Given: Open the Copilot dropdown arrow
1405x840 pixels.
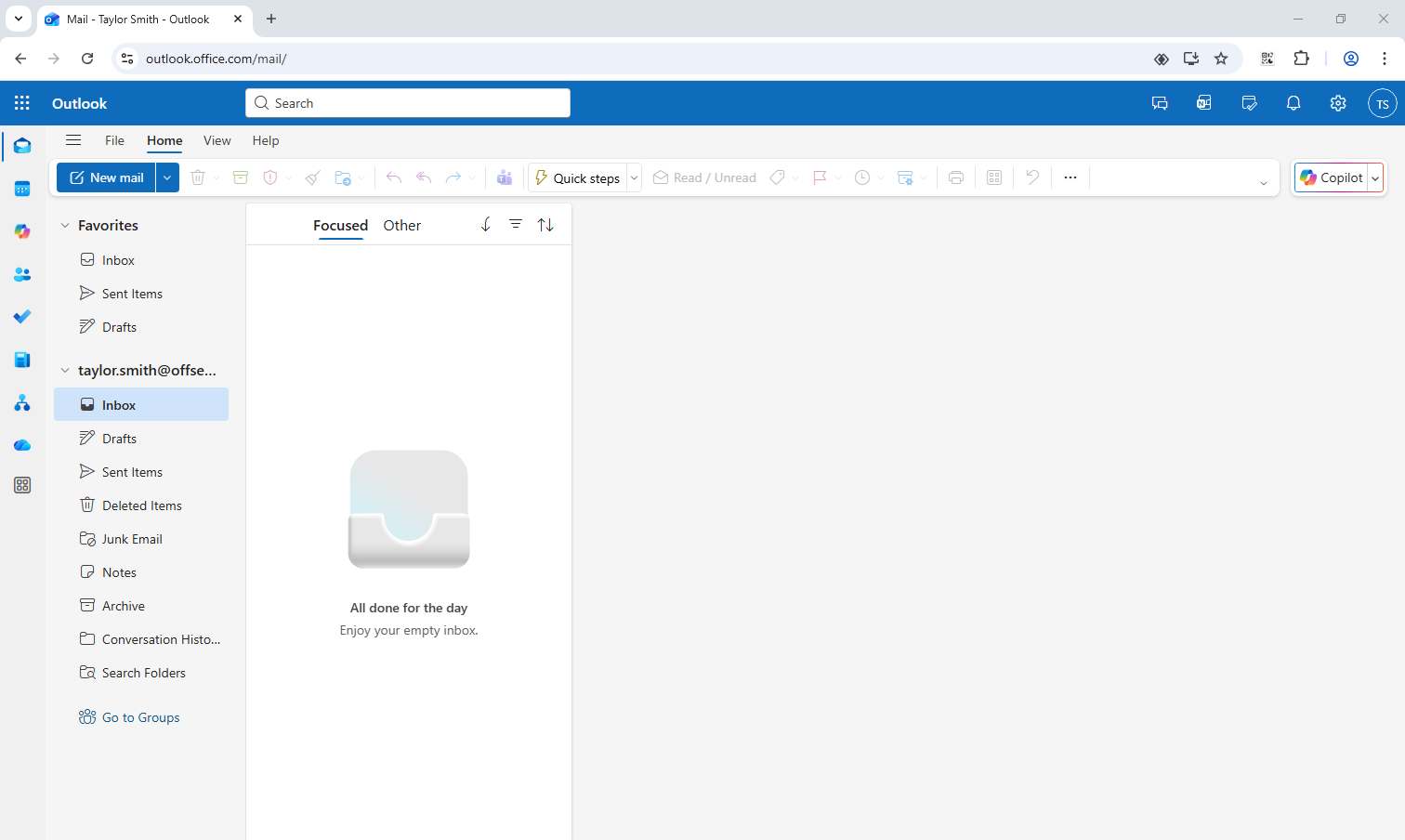Looking at the screenshot, I should (x=1375, y=178).
